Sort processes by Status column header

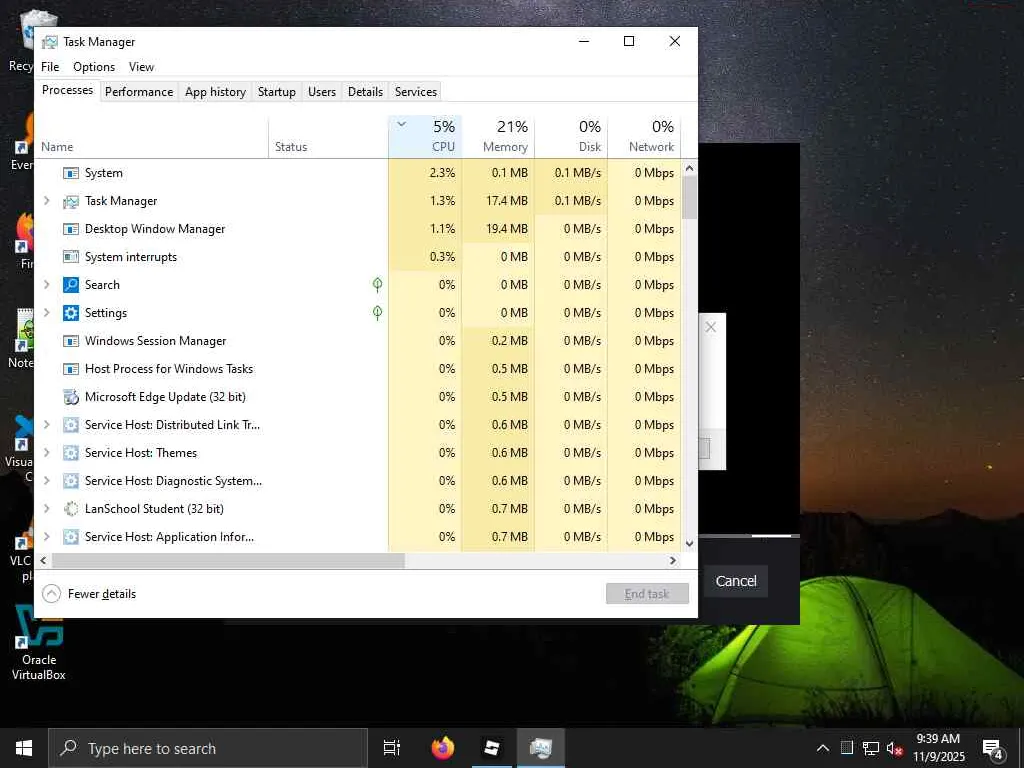point(328,138)
